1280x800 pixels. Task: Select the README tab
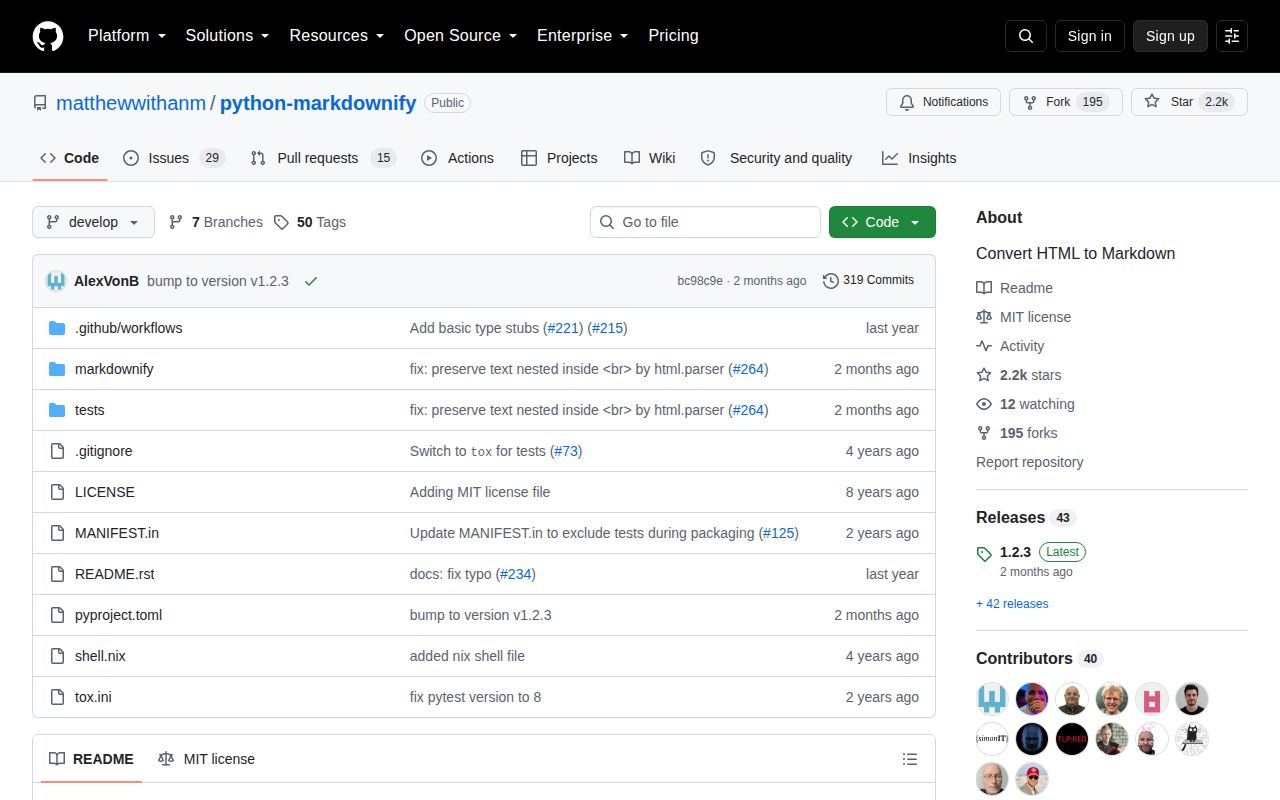(91, 759)
